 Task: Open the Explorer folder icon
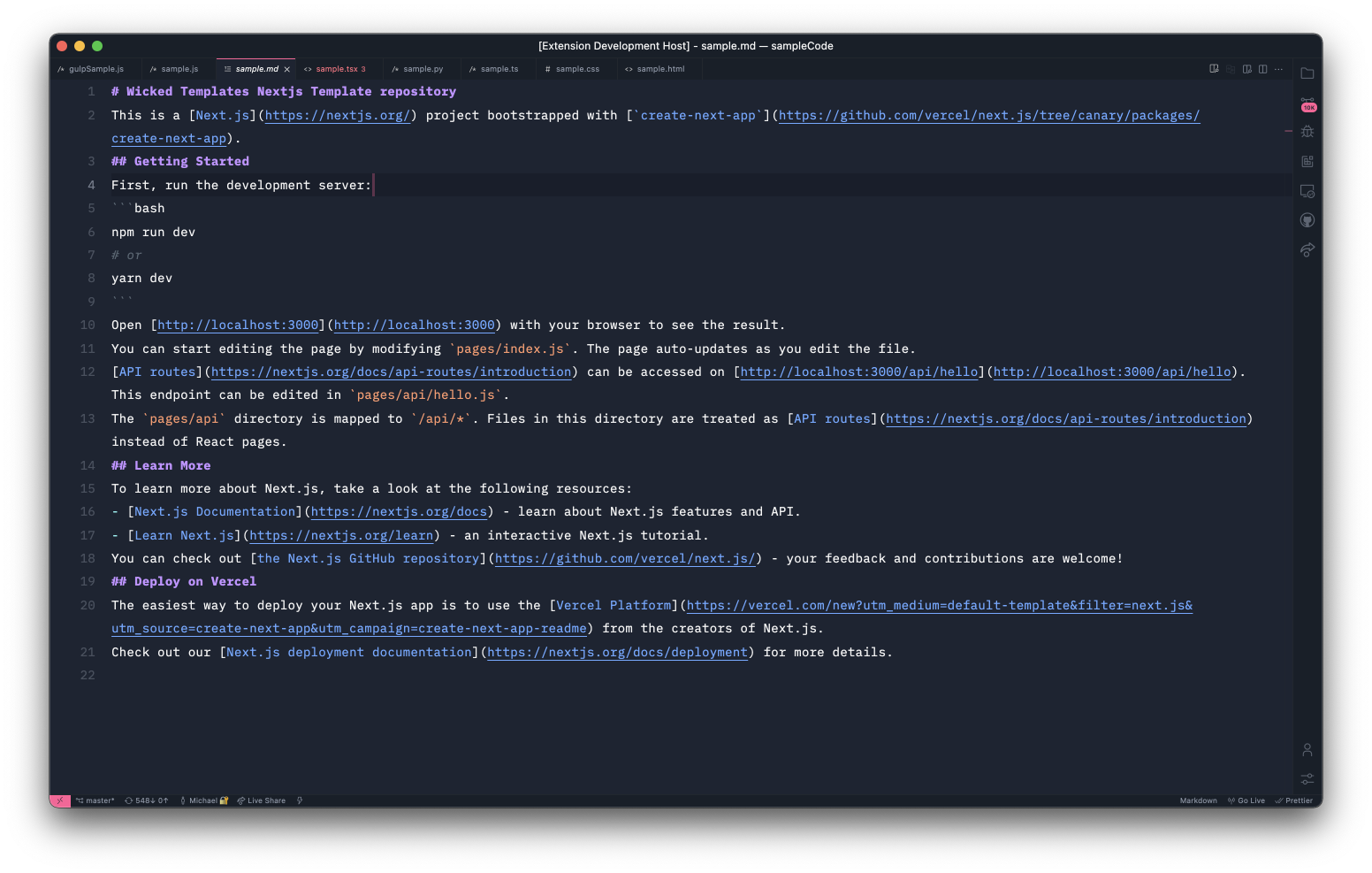tap(1307, 73)
